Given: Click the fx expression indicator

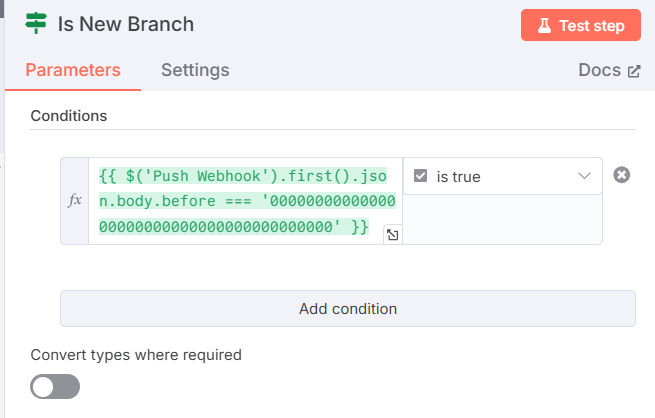Looking at the screenshot, I should point(75,200).
